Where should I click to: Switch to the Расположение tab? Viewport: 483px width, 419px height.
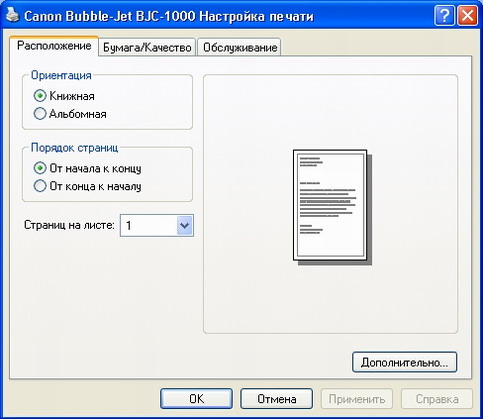[x=54, y=46]
